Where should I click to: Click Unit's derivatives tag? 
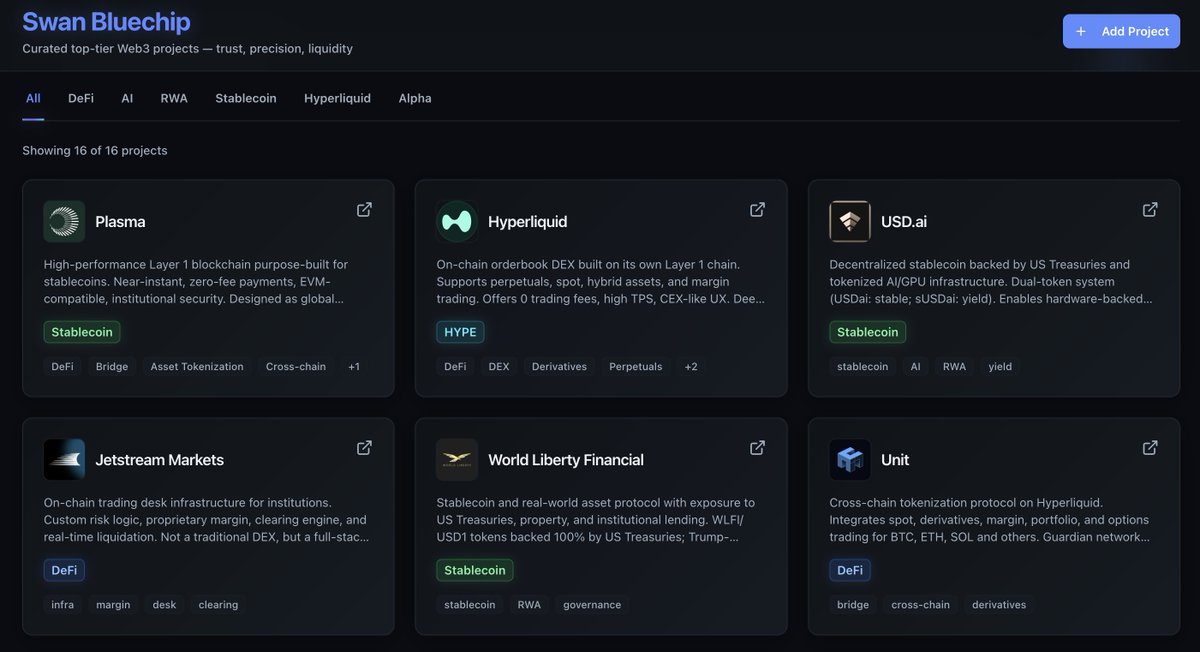click(999, 605)
